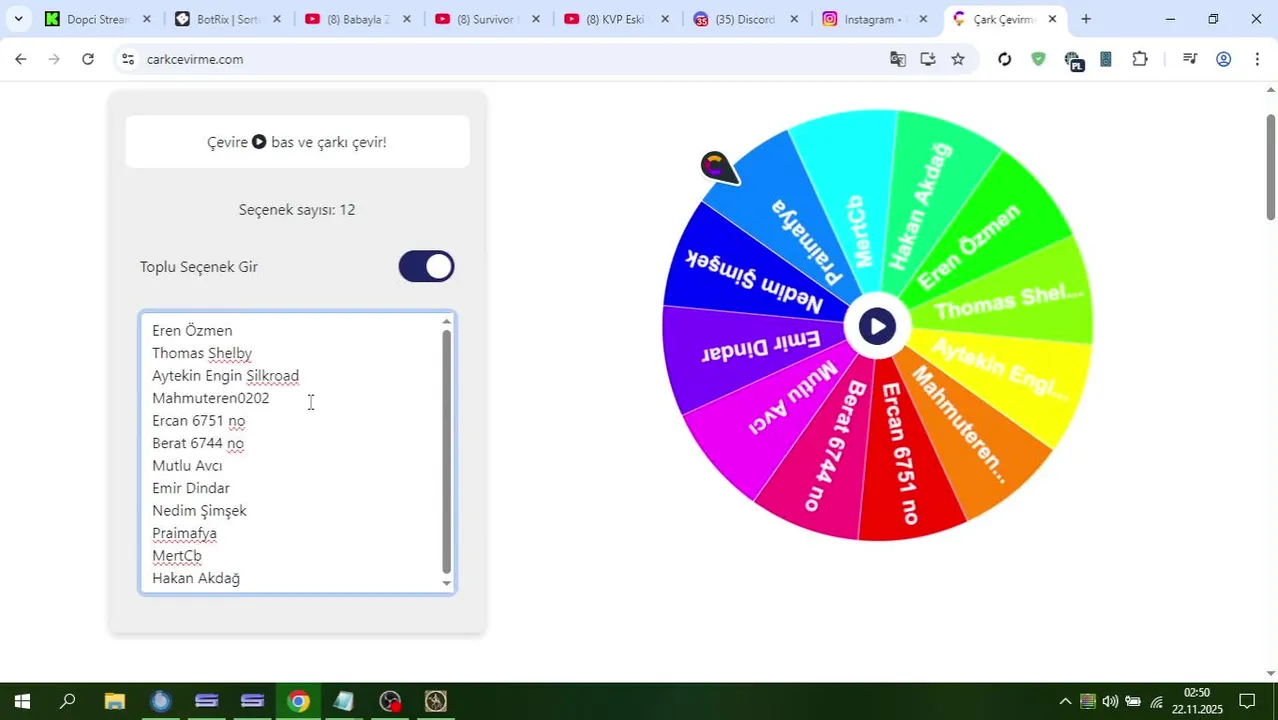Select the Eren Özmen wheel segment
This screenshot has width=1278, height=720.
968,247
